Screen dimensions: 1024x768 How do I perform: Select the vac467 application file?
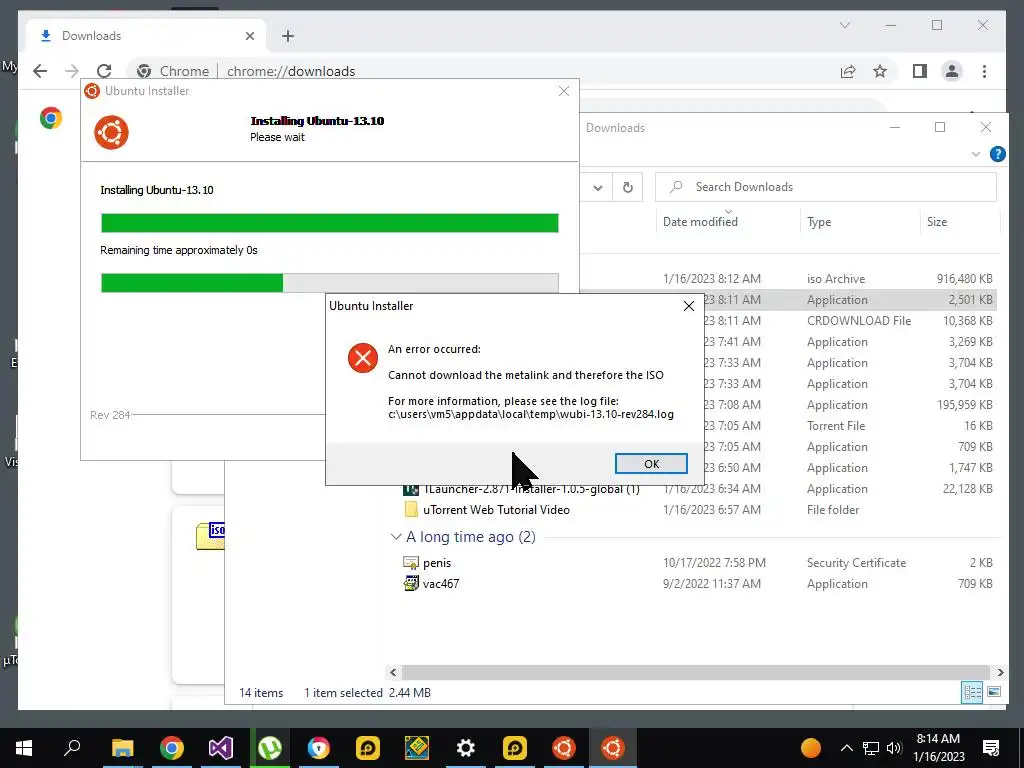coord(441,584)
